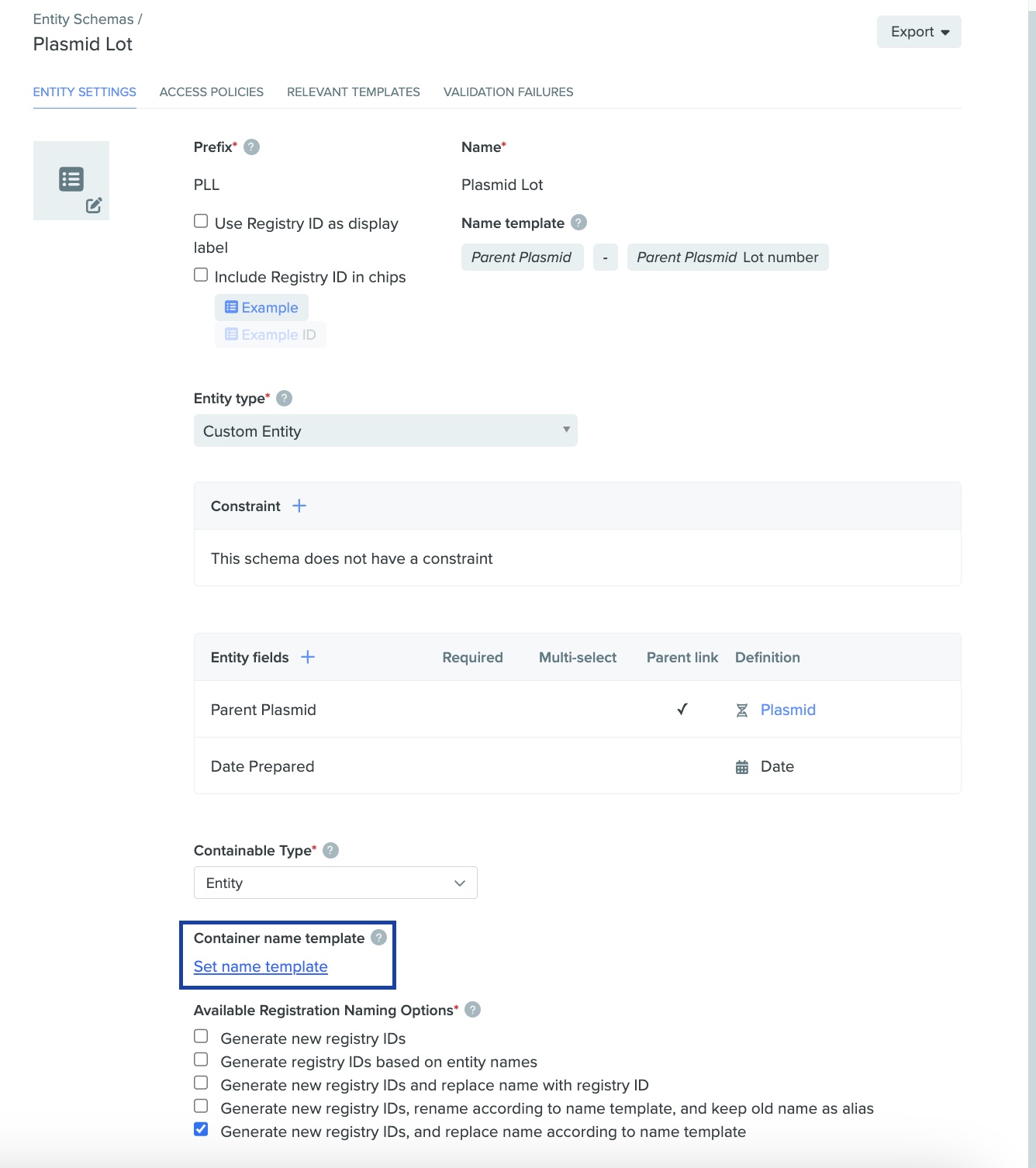Uncheck replace name according to name template option

201,1129
